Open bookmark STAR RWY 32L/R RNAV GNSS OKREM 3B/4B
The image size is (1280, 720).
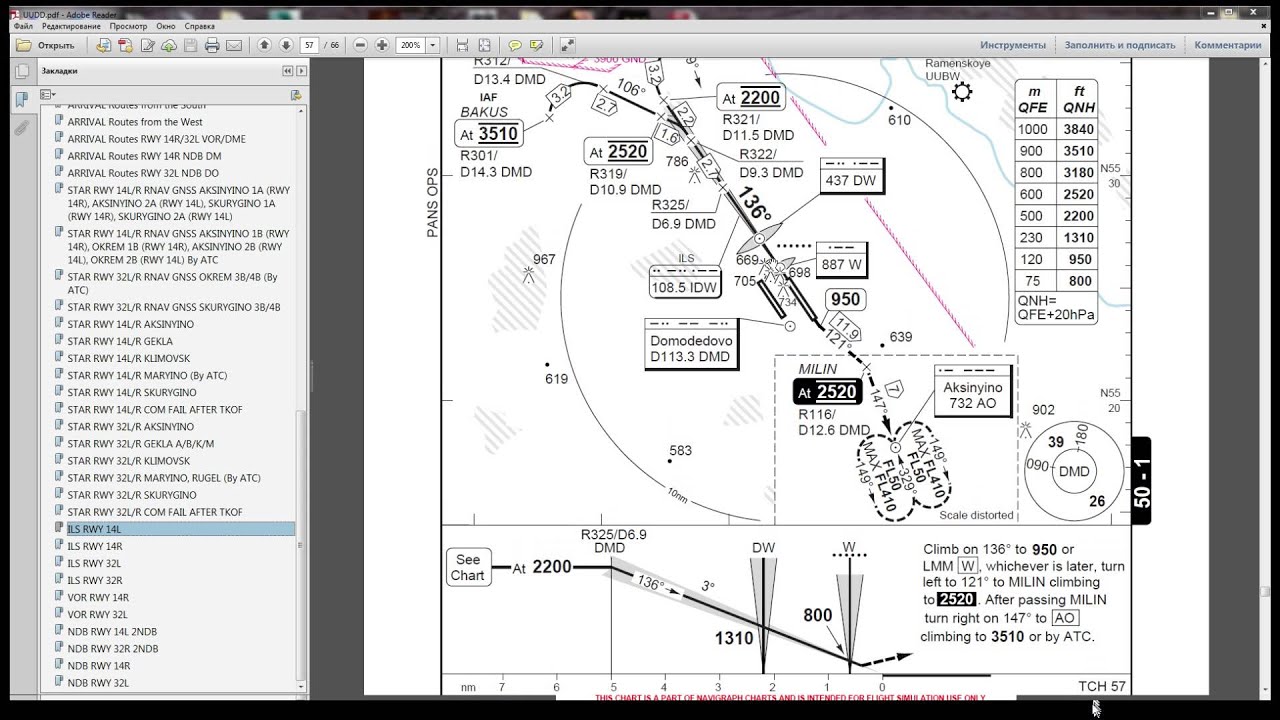click(173, 283)
